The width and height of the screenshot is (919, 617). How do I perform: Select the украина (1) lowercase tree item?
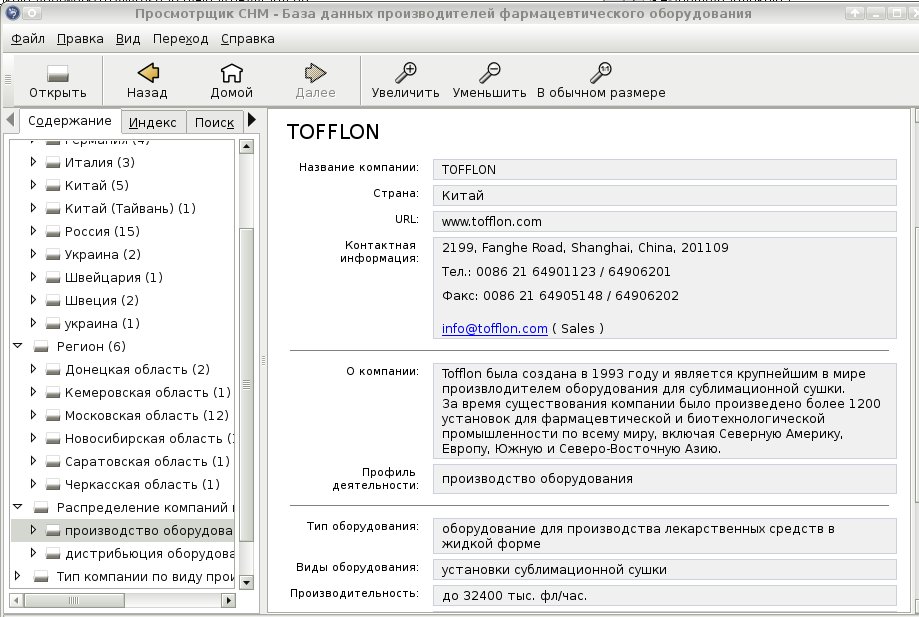[x=102, y=323]
